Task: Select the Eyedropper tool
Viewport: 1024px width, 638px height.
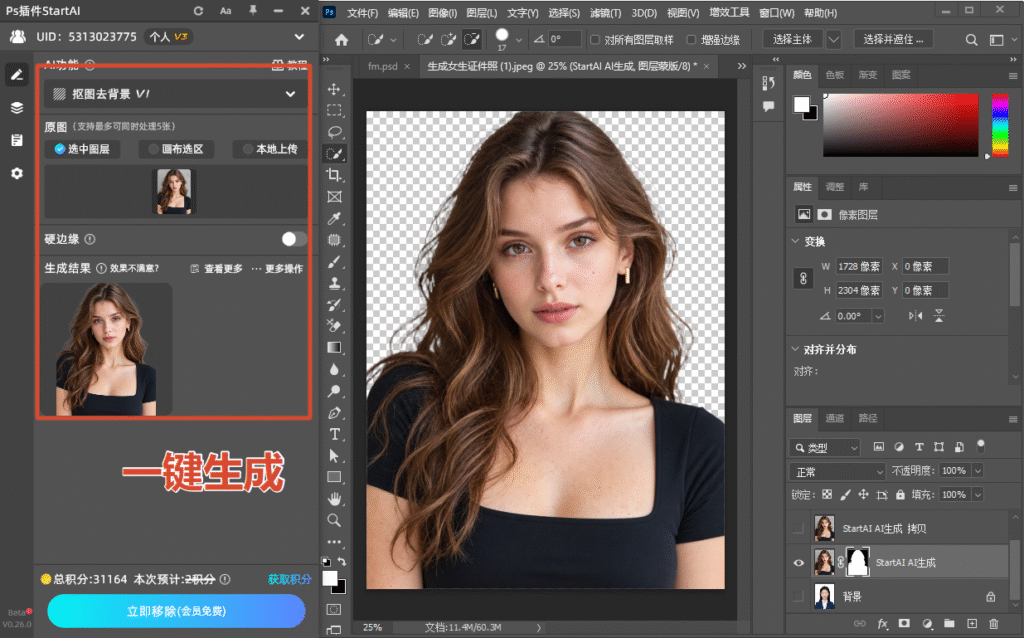Action: (334, 218)
